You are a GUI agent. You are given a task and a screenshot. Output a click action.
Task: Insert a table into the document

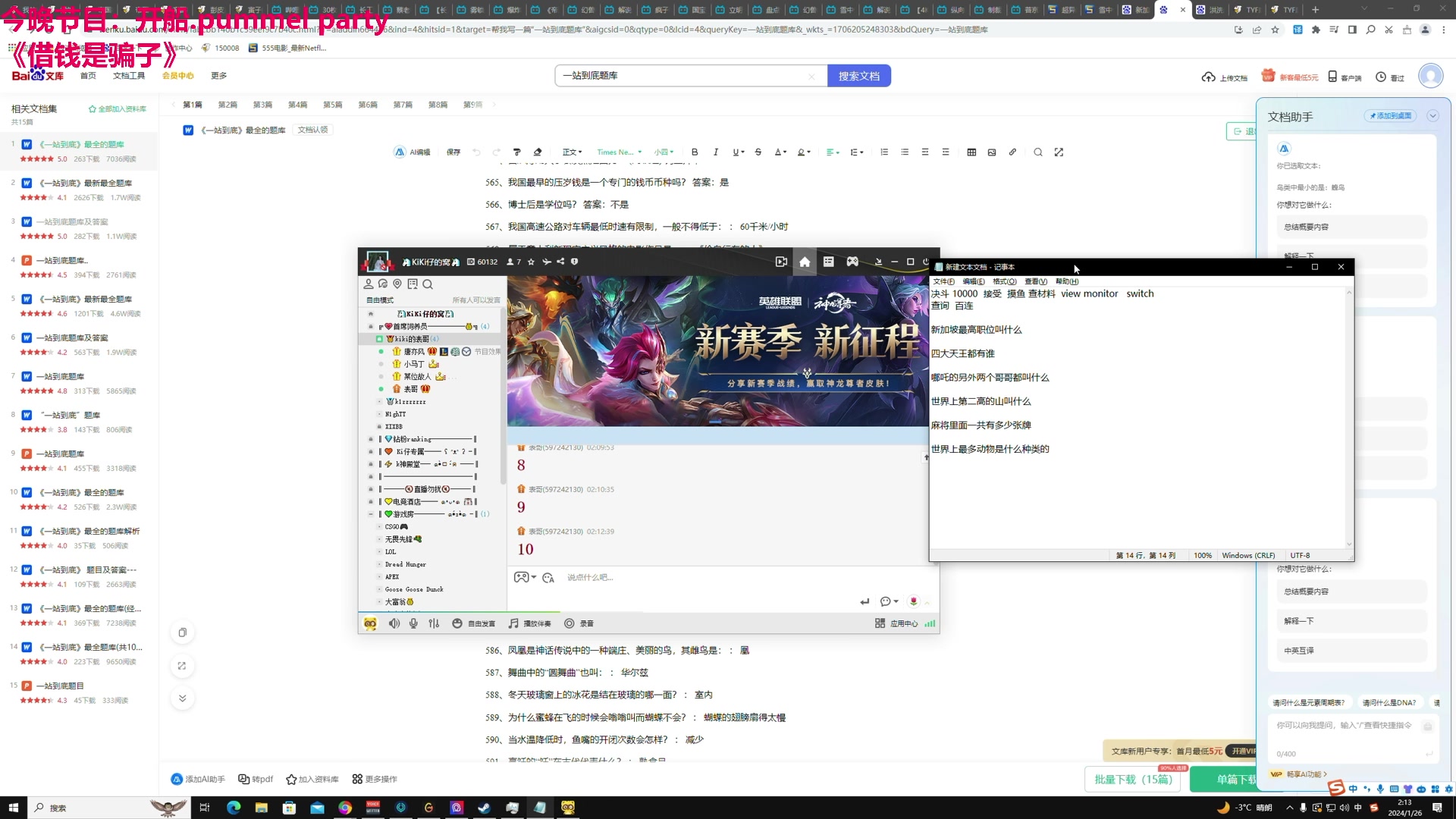pyautogui.click(x=971, y=152)
